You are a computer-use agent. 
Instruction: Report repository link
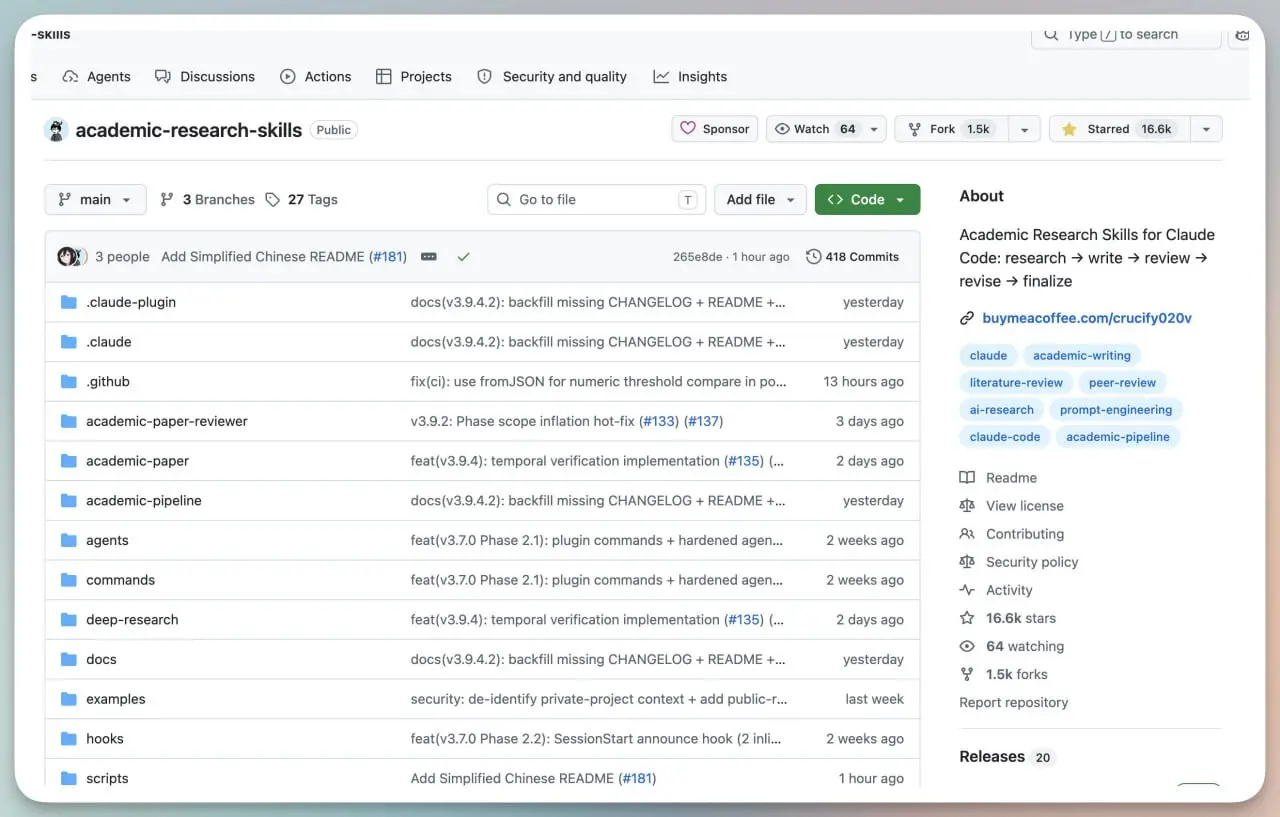coord(1013,702)
